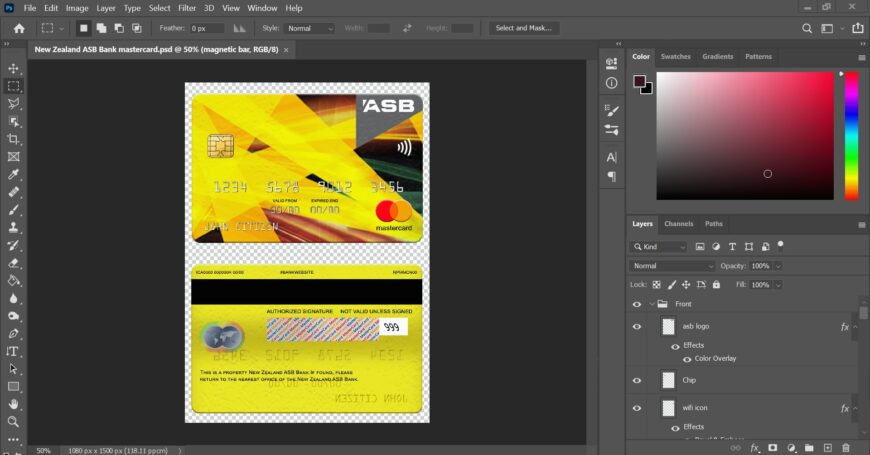Screen dimensions: 870x455
Task: Select the Brush tool
Action: click(13, 210)
